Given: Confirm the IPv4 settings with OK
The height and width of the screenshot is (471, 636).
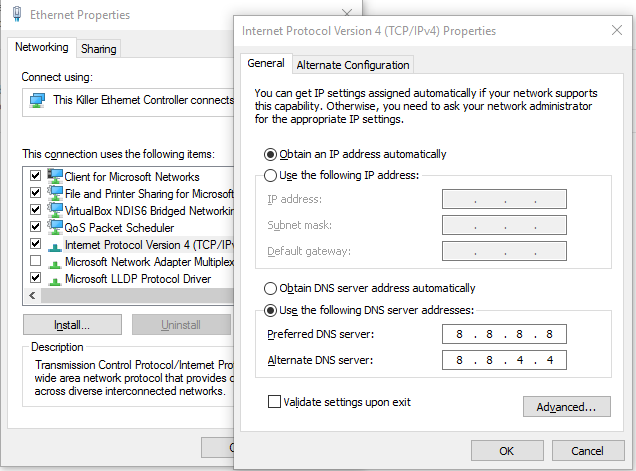Looking at the screenshot, I should point(507,451).
